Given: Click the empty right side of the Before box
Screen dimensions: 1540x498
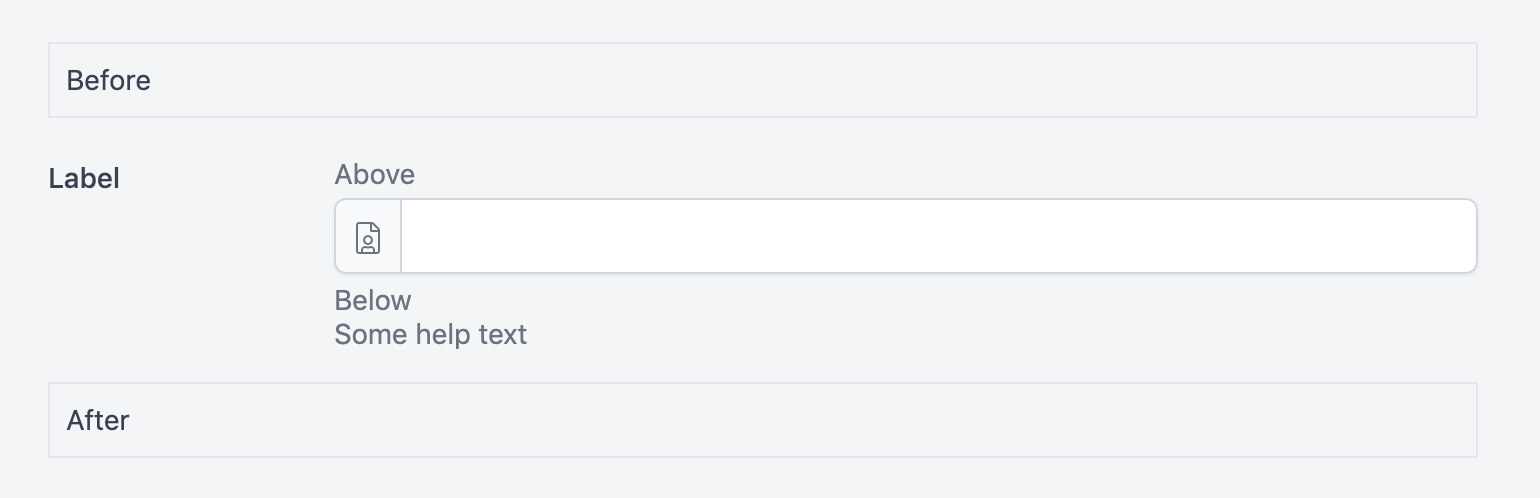Looking at the screenshot, I should point(1300,81).
